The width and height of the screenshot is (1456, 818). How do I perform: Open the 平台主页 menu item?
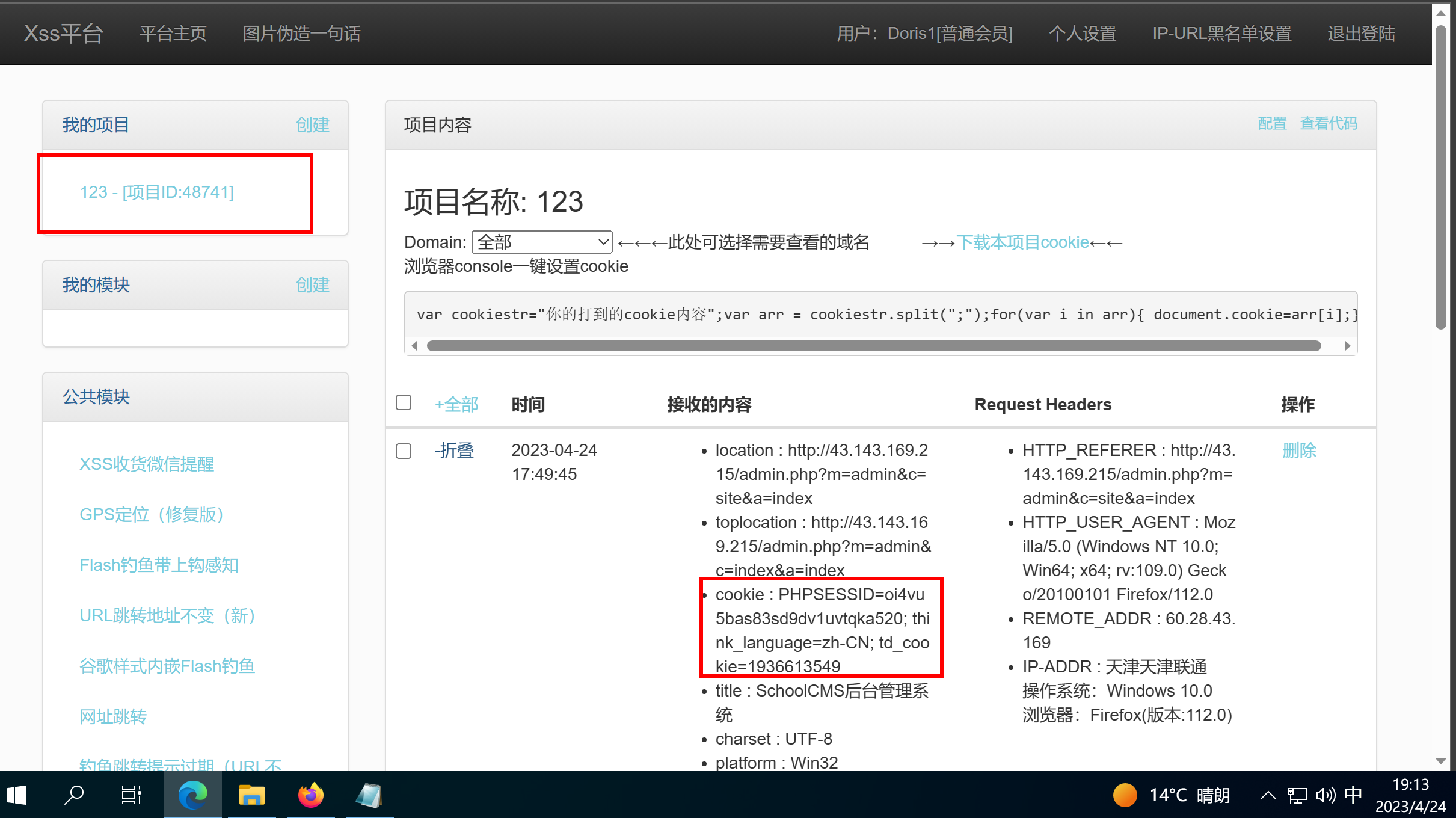point(173,34)
